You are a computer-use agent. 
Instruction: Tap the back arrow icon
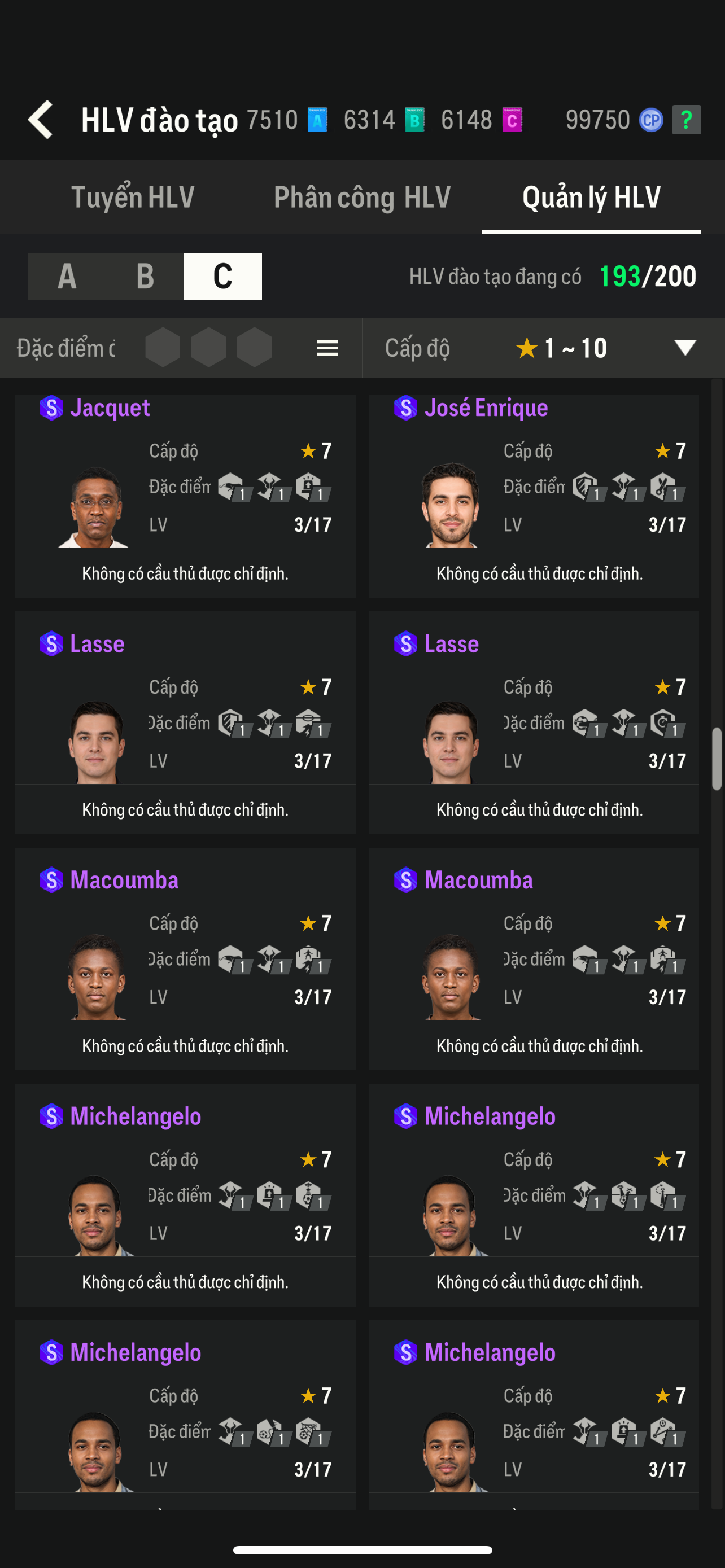click(41, 119)
